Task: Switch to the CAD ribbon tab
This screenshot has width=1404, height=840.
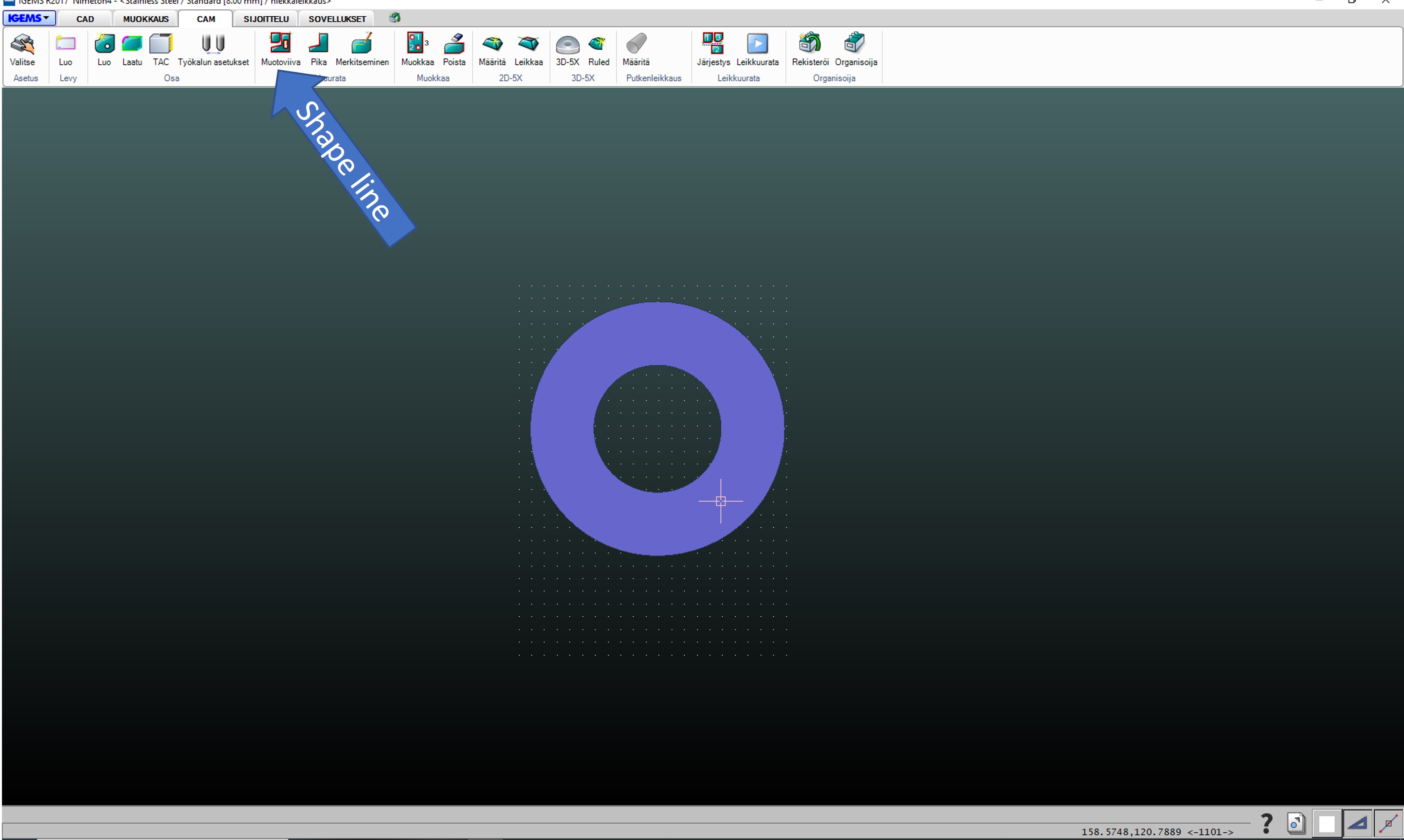Action: 85,19
